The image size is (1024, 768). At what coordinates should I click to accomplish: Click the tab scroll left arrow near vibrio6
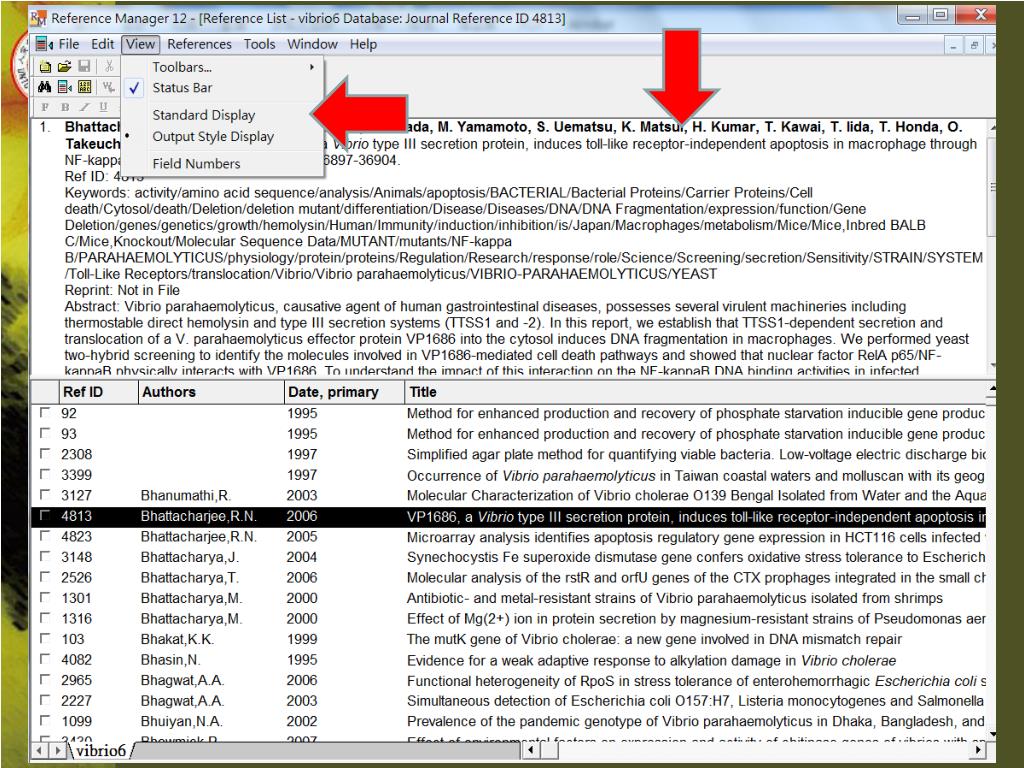click(40, 750)
